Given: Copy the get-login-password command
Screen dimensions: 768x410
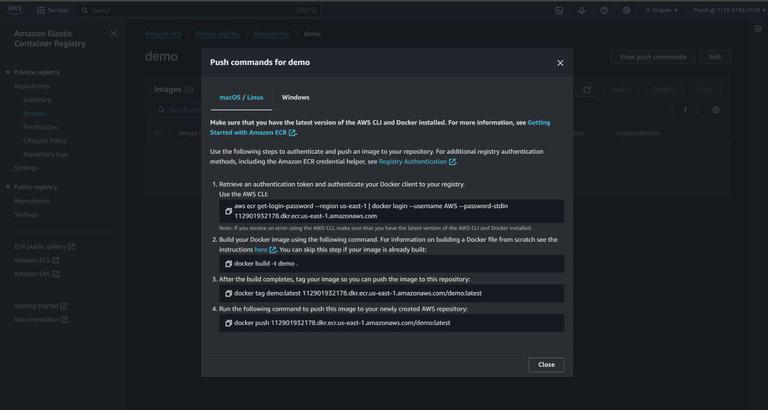Looking at the screenshot, I should (x=228, y=211).
